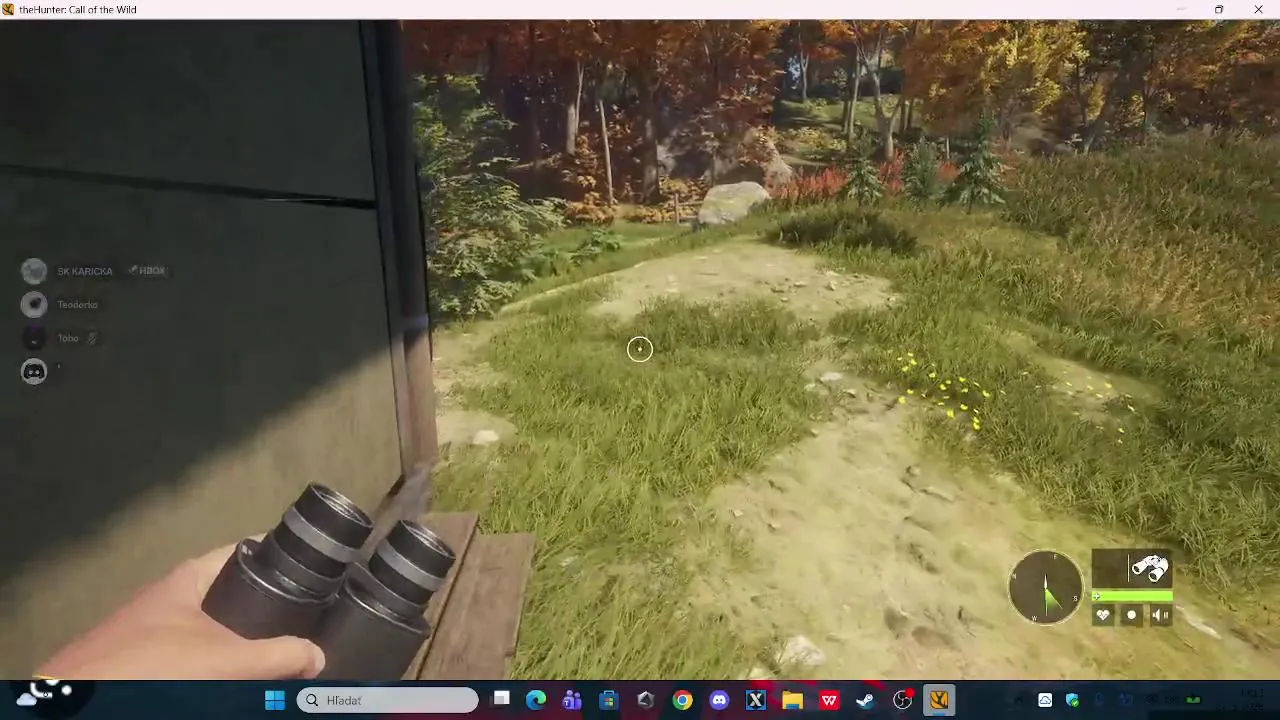
Task: Restore down the game window
Action: pyautogui.click(x=1219, y=9)
